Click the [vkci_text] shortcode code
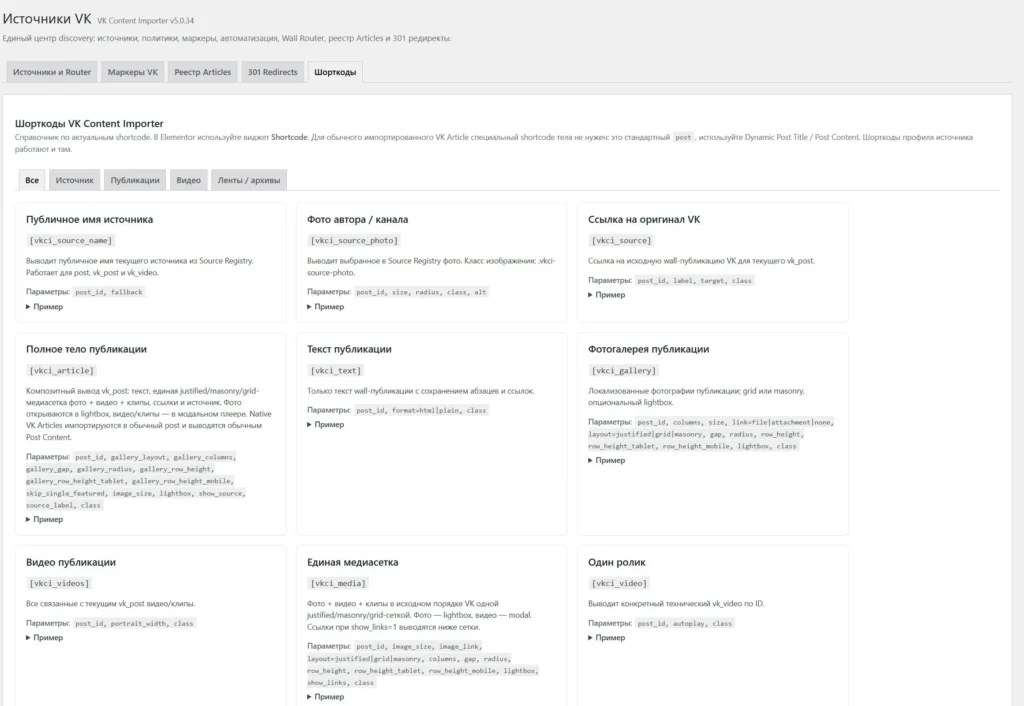Screen dimensions: 1024x706 [x=335, y=370]
